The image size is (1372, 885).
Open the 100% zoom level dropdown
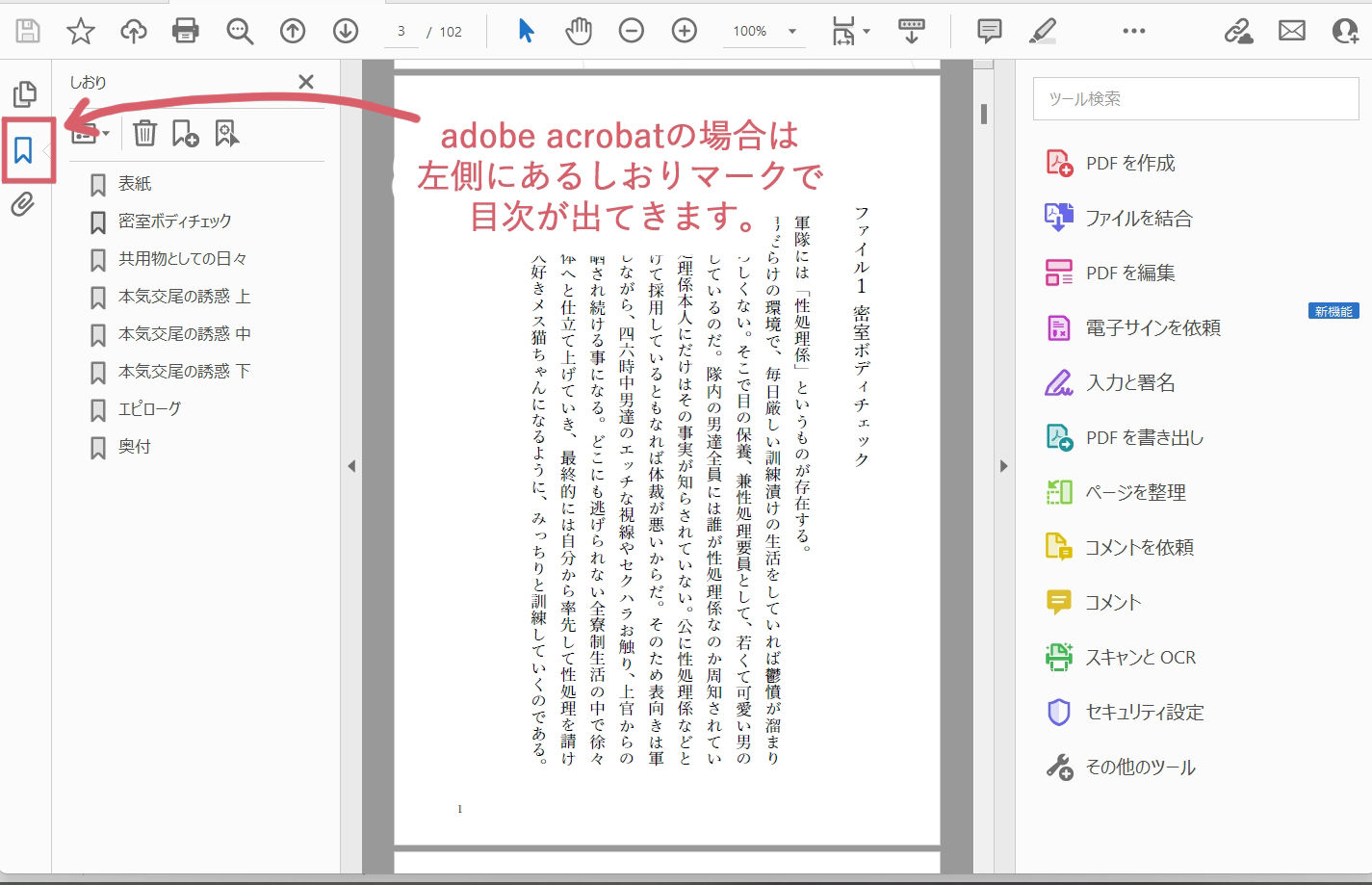click(792, 31)
